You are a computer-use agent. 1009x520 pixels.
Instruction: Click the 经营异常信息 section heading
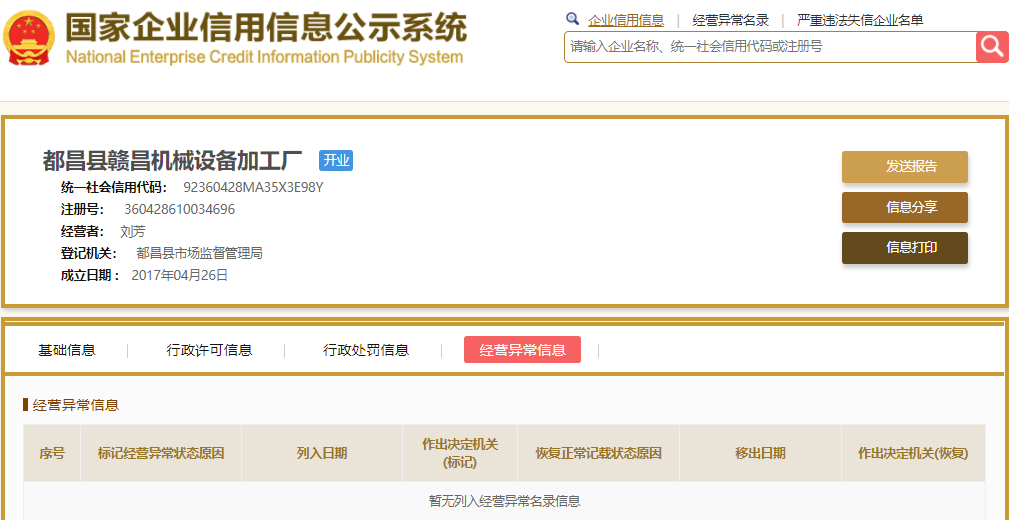75,405
